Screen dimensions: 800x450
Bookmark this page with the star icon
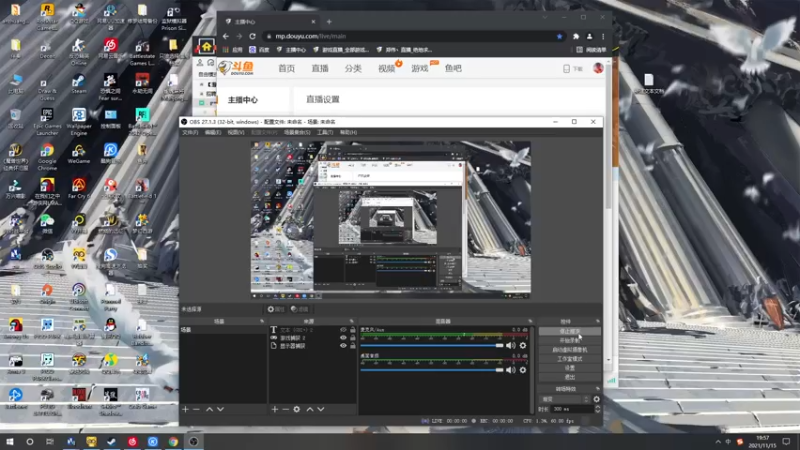pos(559,36)
